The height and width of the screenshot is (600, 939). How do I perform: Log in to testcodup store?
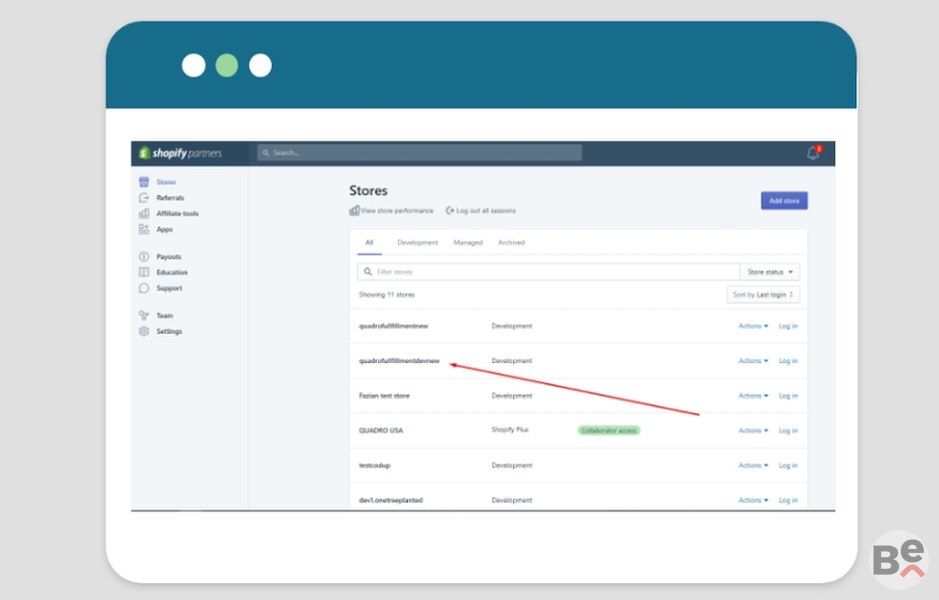pos(788,465)
